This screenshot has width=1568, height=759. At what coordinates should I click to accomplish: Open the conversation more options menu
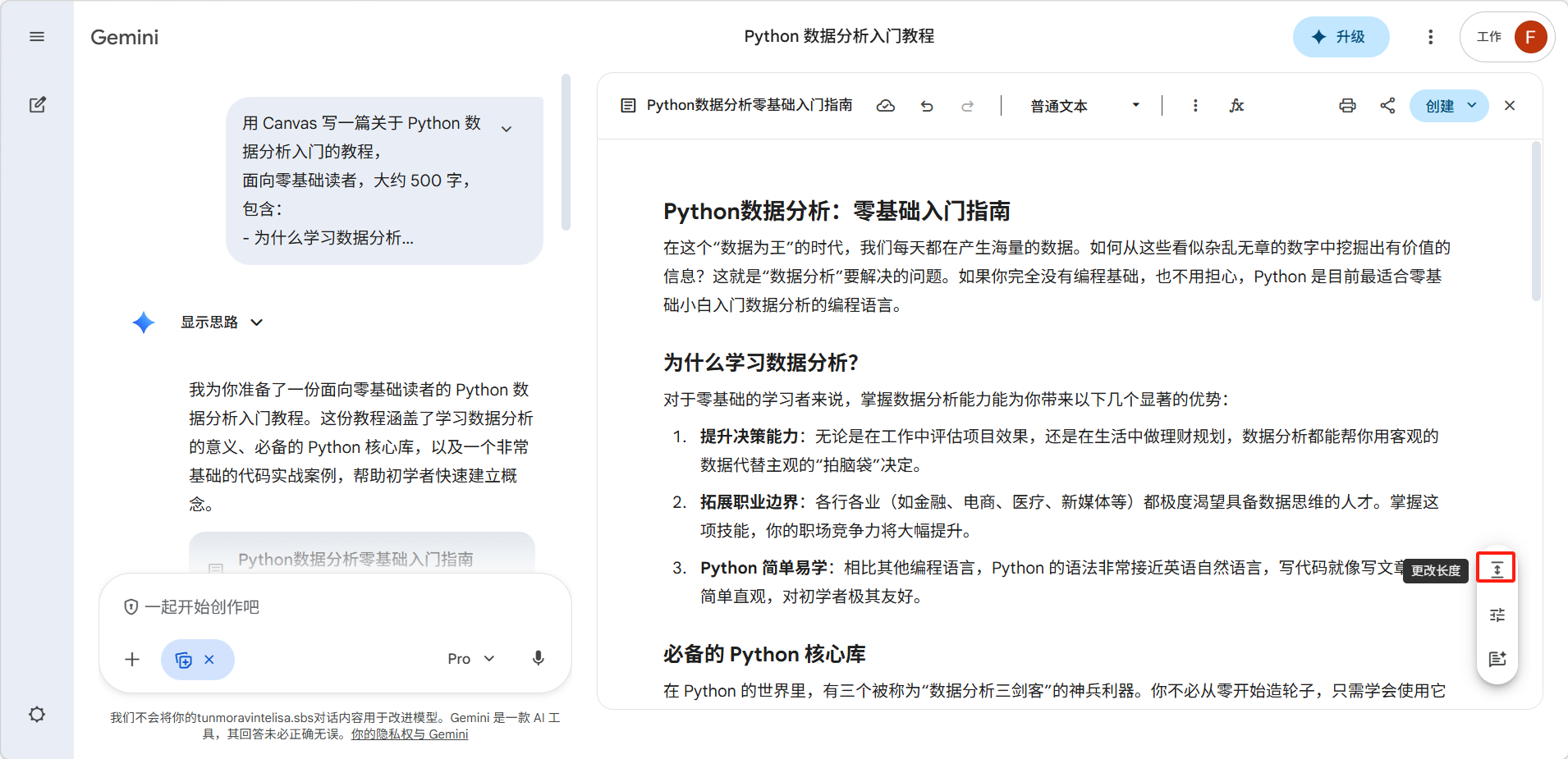tap(1430, 37)
